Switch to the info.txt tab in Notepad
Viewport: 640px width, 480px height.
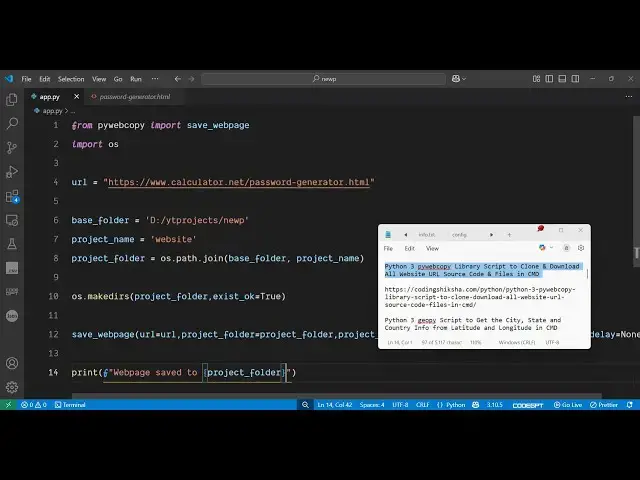(427, 235)
